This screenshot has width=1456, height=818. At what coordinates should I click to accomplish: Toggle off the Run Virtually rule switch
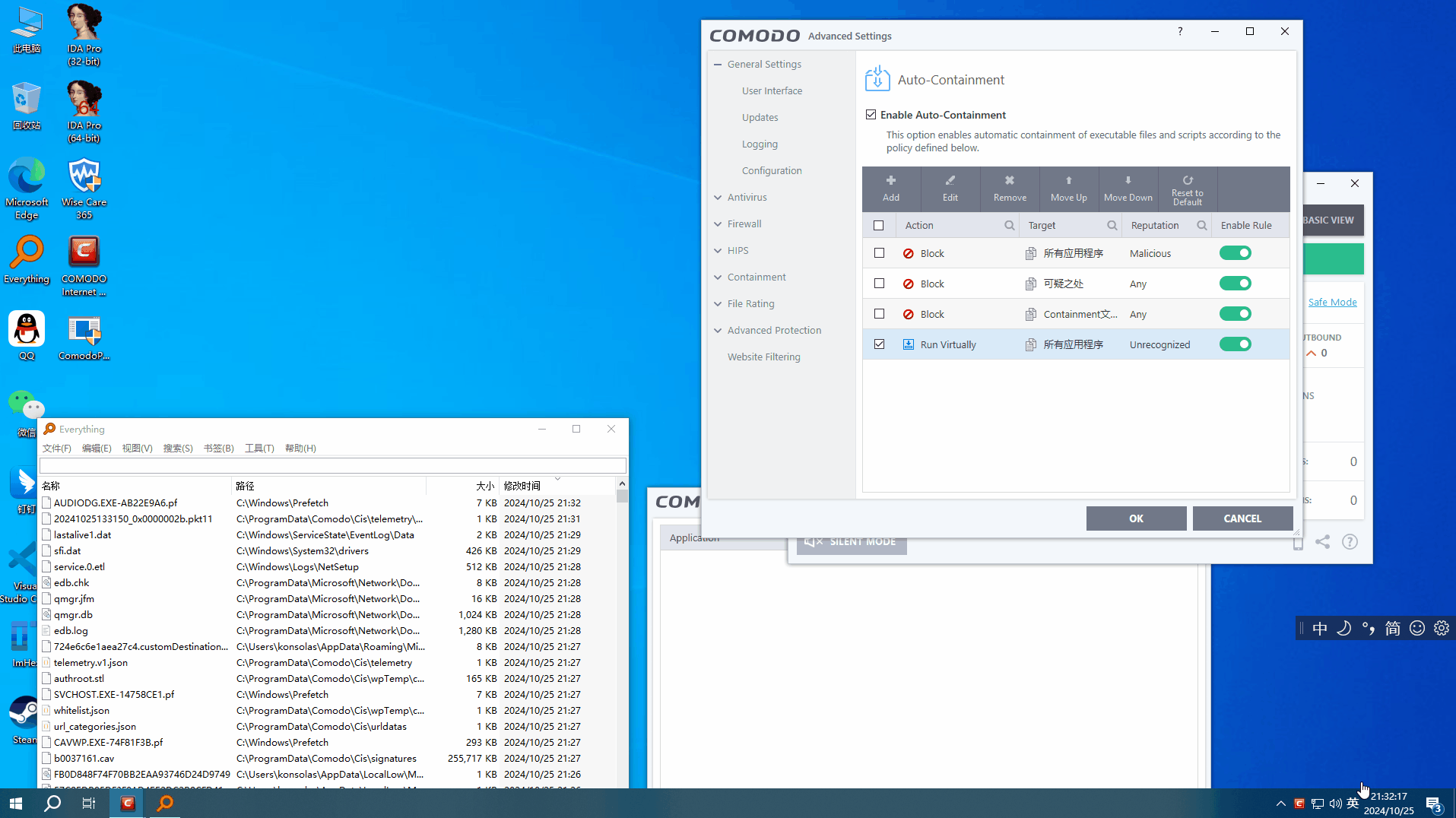1235,344
